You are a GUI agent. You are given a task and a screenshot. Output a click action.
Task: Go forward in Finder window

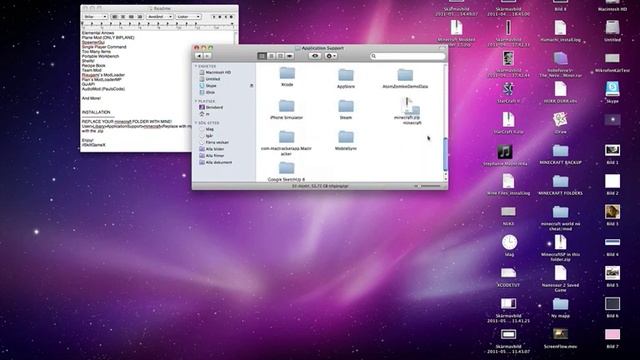(207, 56)
